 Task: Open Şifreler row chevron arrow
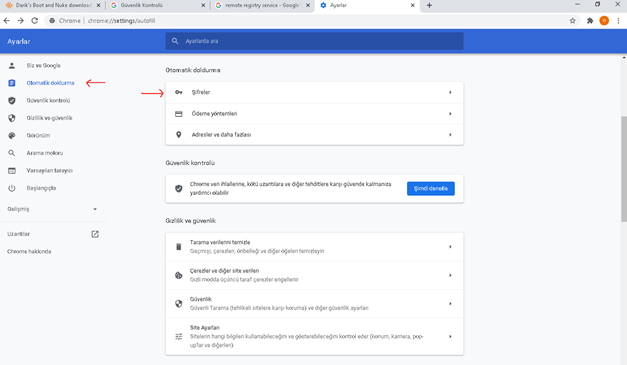[450, 92]
